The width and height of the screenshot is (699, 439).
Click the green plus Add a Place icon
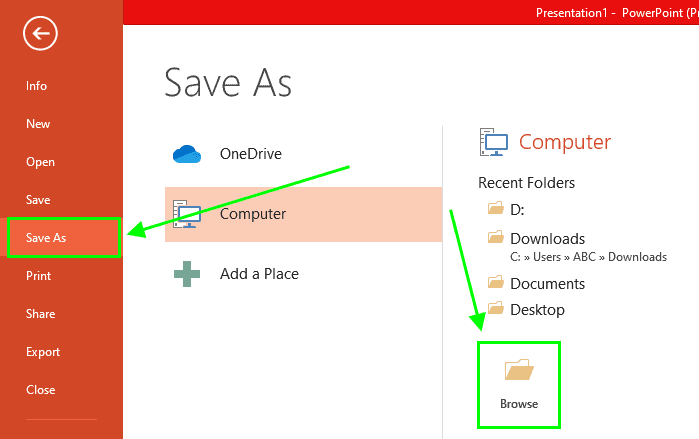pyautogui.click(x=187, y=274)
